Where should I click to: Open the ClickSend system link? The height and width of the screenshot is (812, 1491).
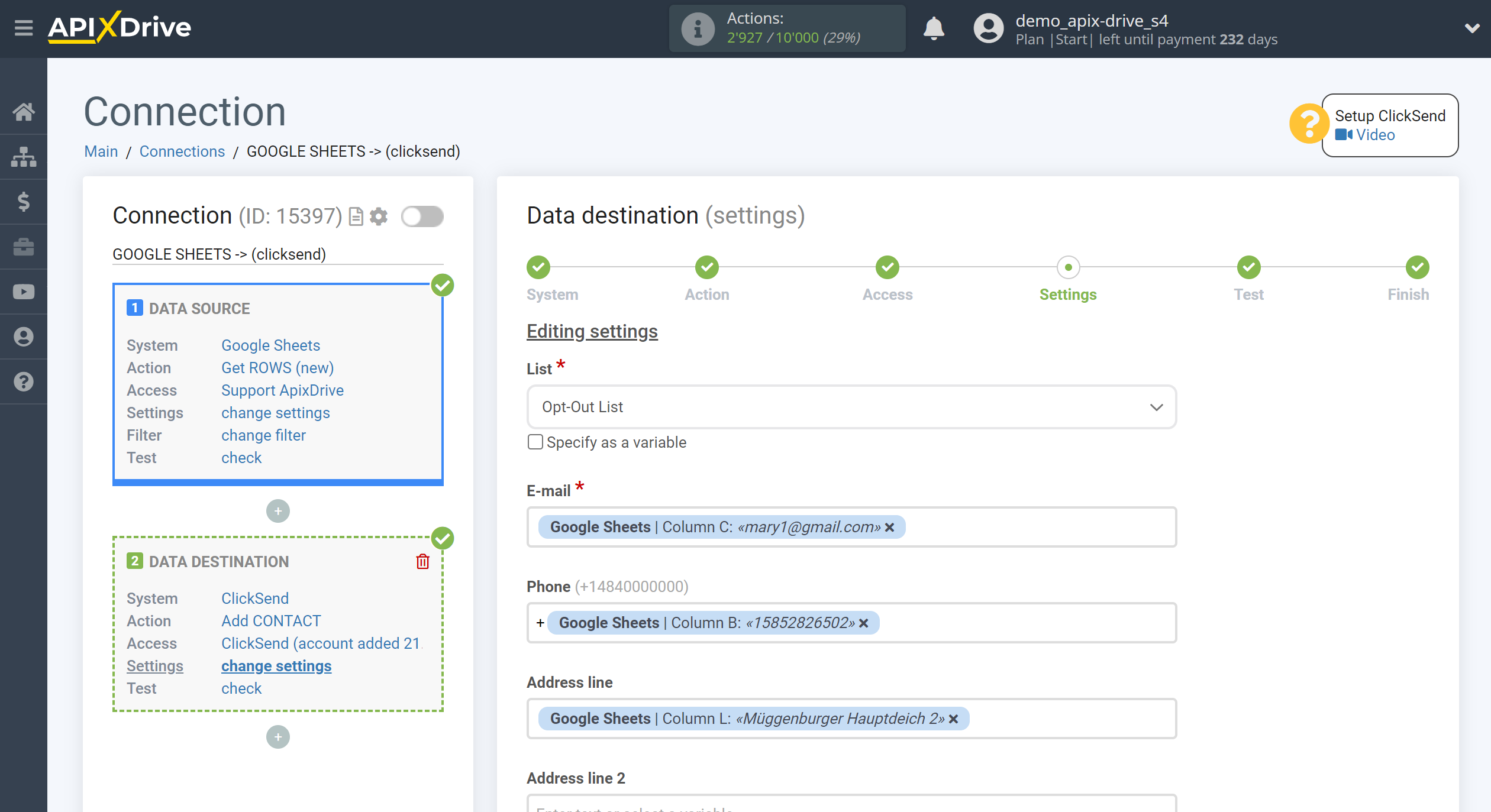click(255, 599)
